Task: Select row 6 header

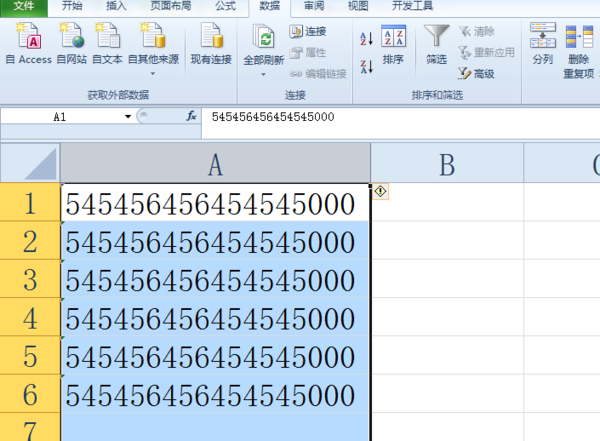Action: 30,394
